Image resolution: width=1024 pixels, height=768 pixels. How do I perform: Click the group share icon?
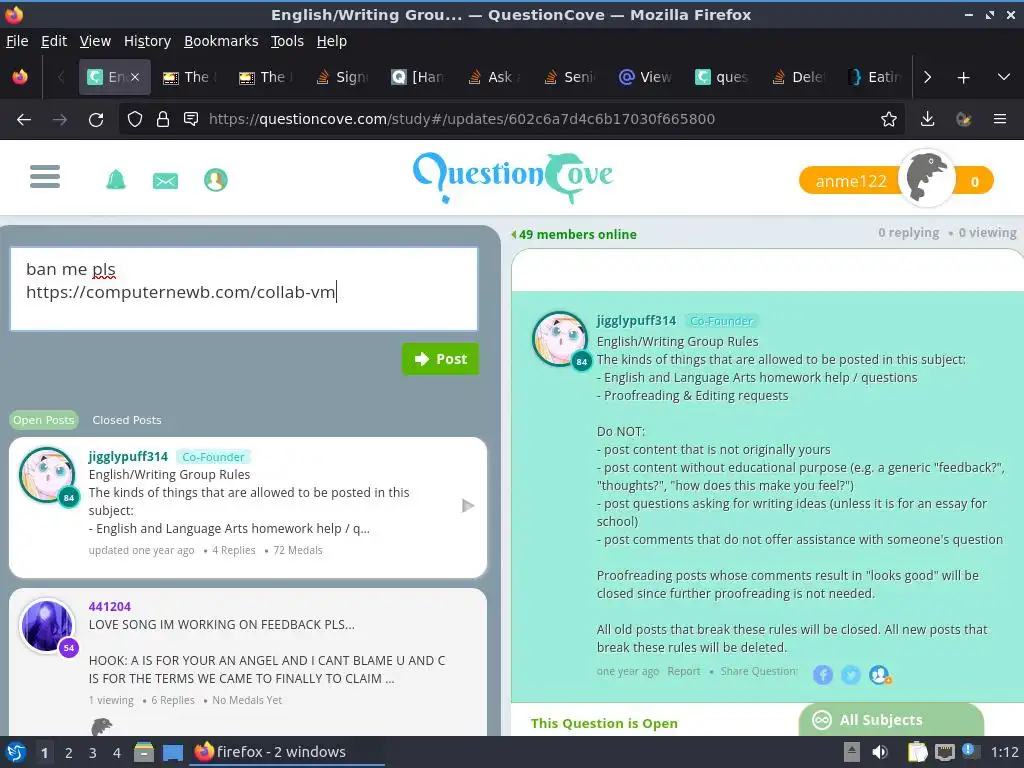tap(880, 675)
